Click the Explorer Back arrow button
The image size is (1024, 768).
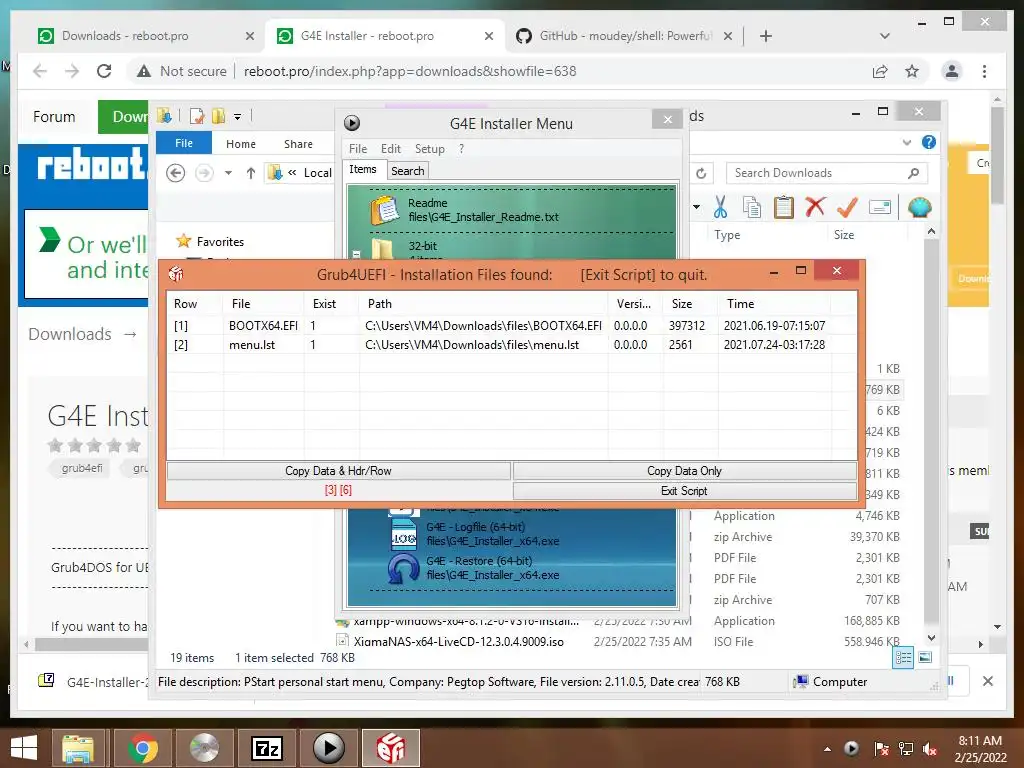175,173
